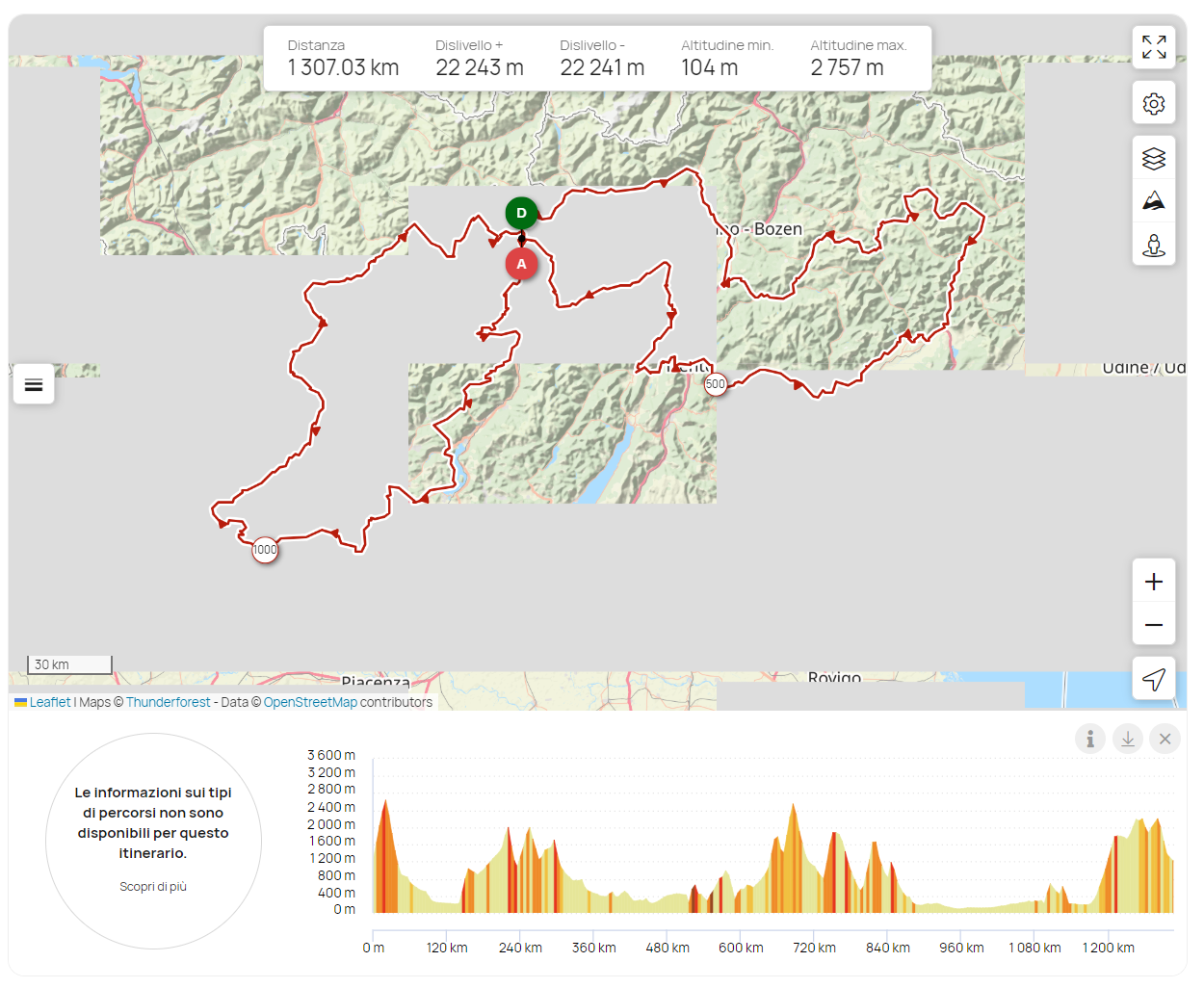
Task: Click the red A arrival marker
Action: (521, 264)
